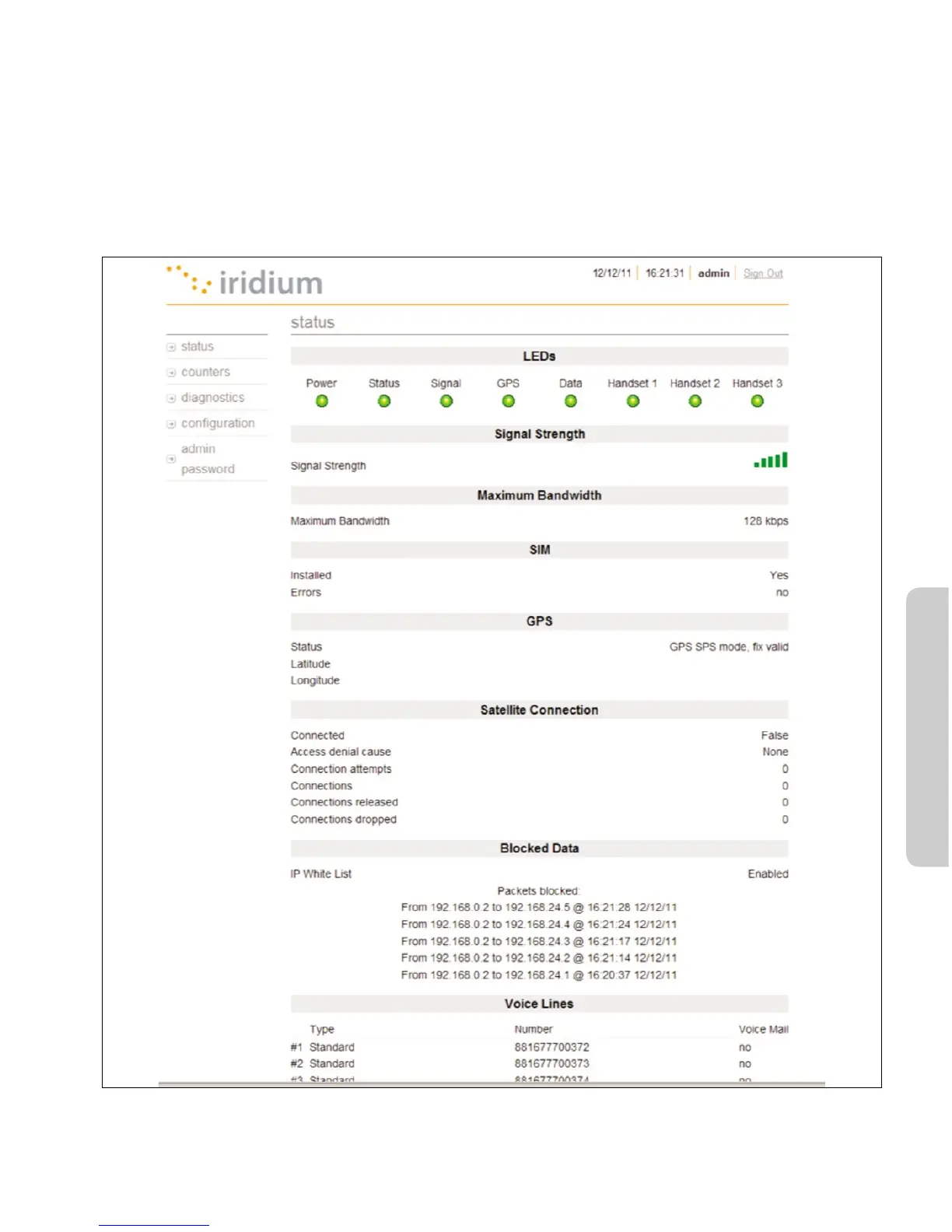Click the Handset 1 LED indicator
The width and height of the screenshot is (952, 1232).
pyautogui.click(x=633, y=401)
